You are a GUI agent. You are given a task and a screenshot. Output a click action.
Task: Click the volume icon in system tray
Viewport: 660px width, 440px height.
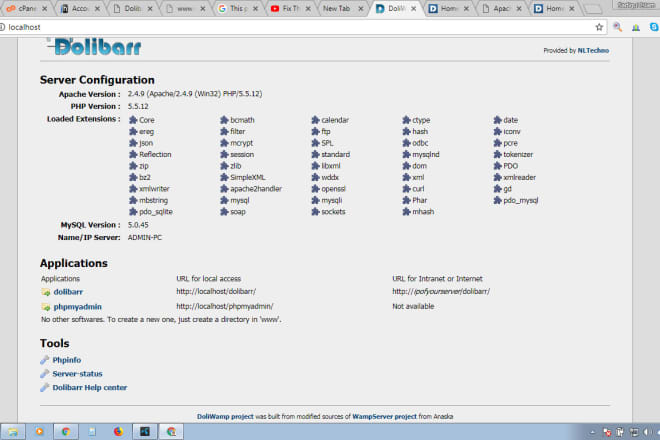coord(647,432)
